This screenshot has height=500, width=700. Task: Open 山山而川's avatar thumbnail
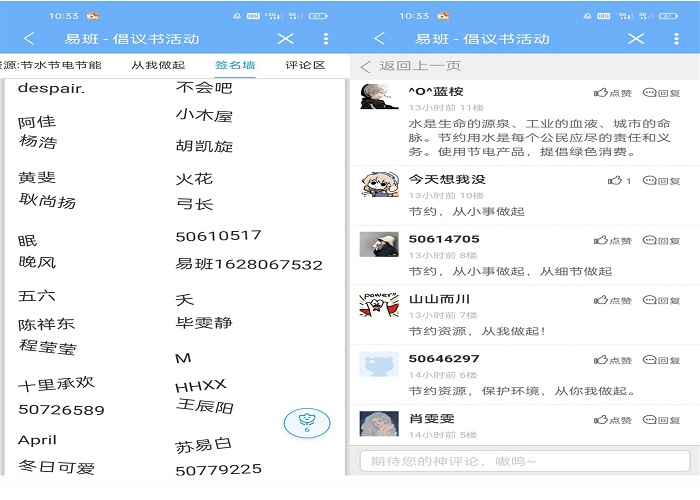[x=380, y=305]
